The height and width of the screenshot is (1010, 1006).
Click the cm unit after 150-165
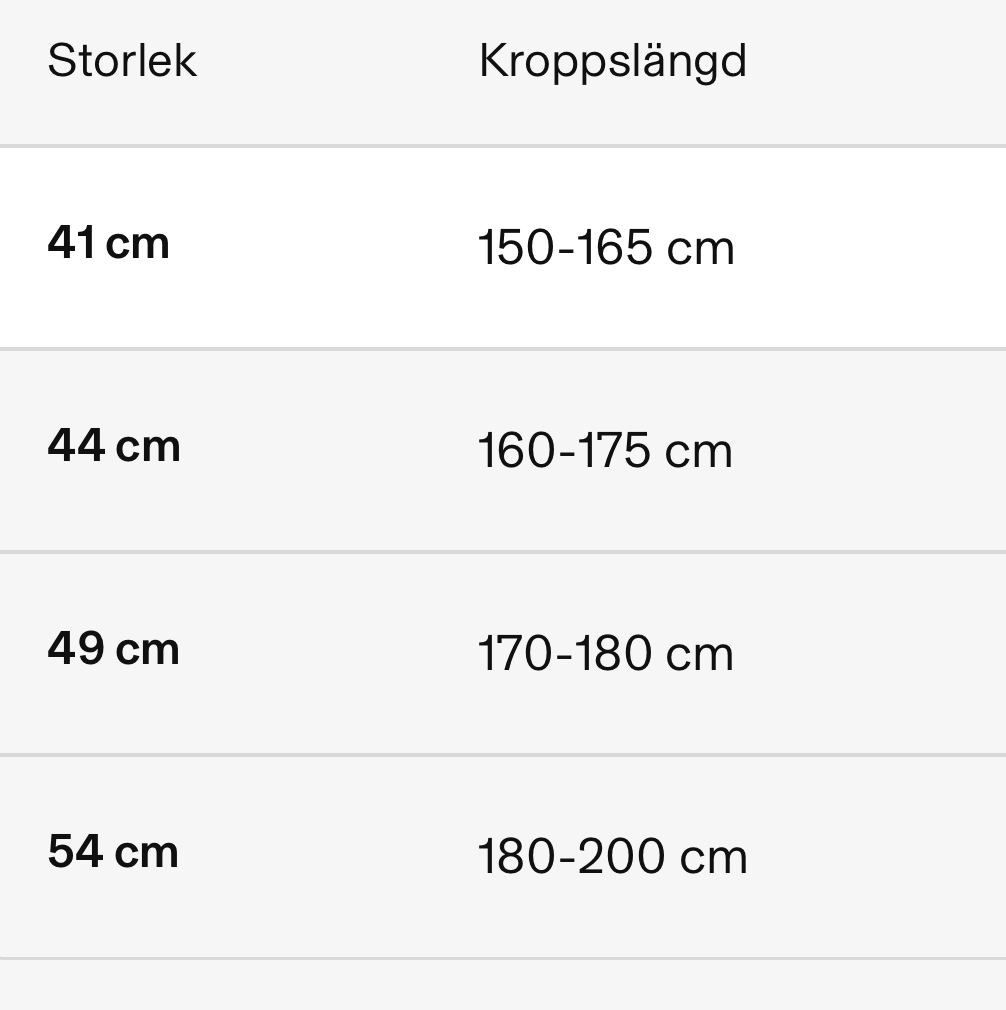(701, 249)
